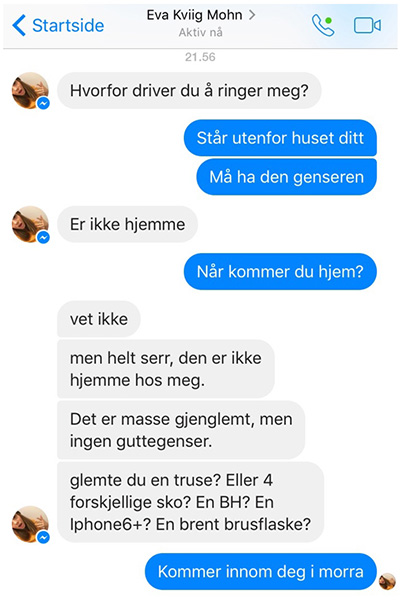Expand the chevron beside Eva Kviig Mohn

tap(252, 15)
